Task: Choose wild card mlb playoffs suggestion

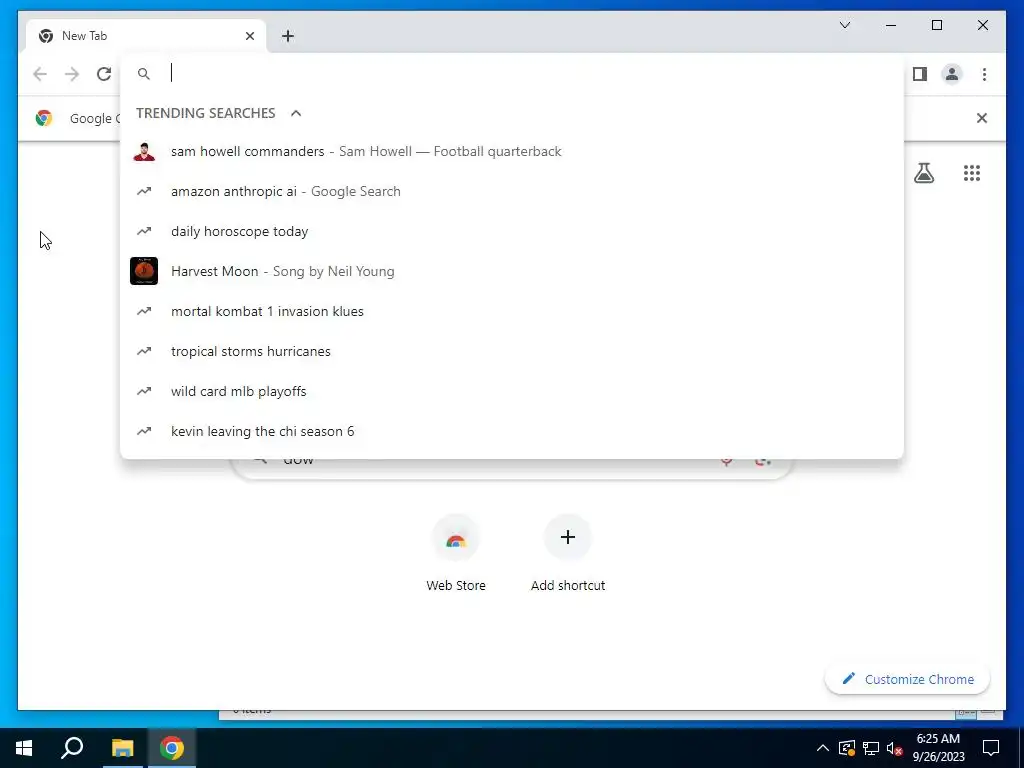Action: 512,391
